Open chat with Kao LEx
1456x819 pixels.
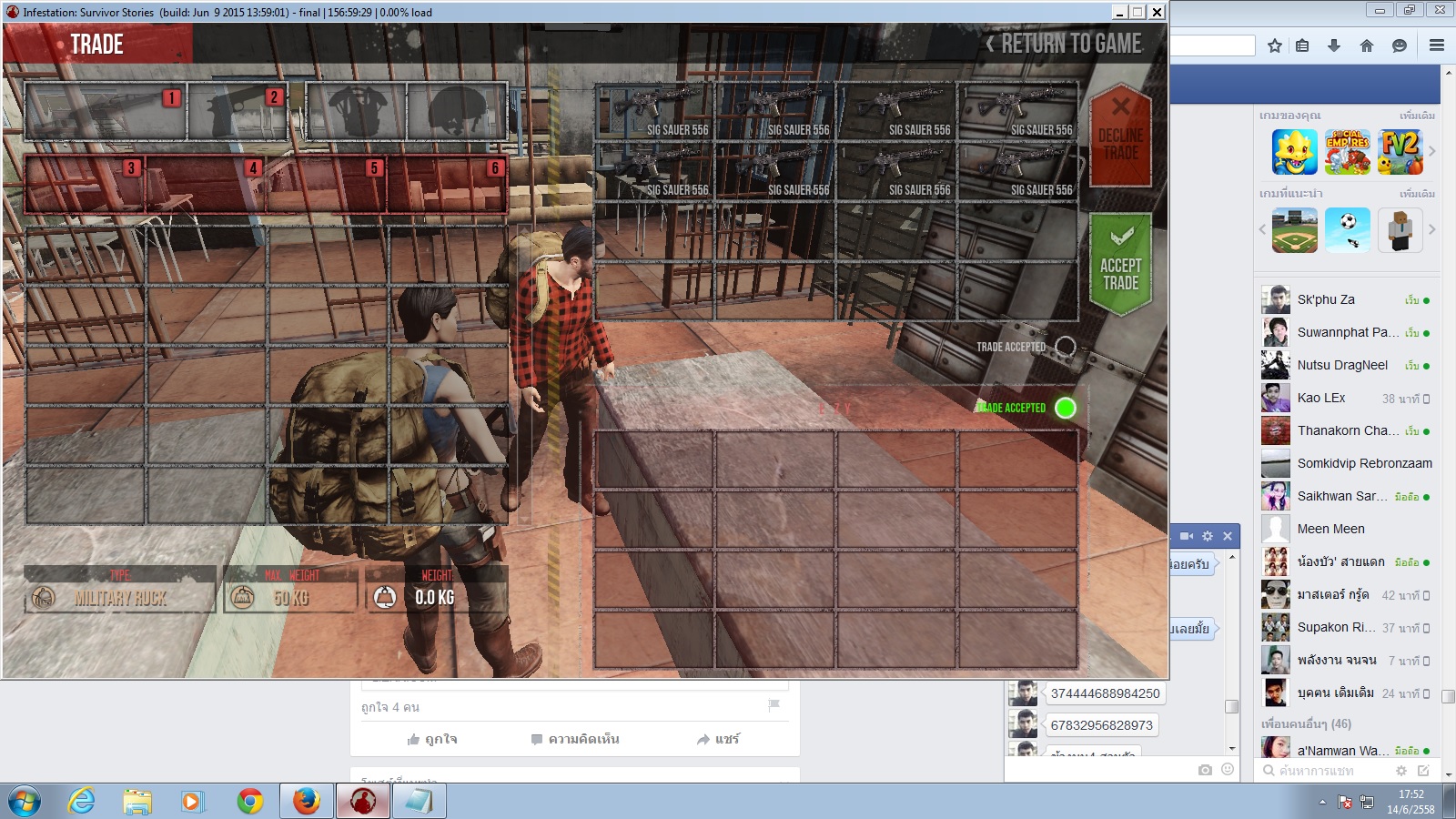tap(1320, 398)
